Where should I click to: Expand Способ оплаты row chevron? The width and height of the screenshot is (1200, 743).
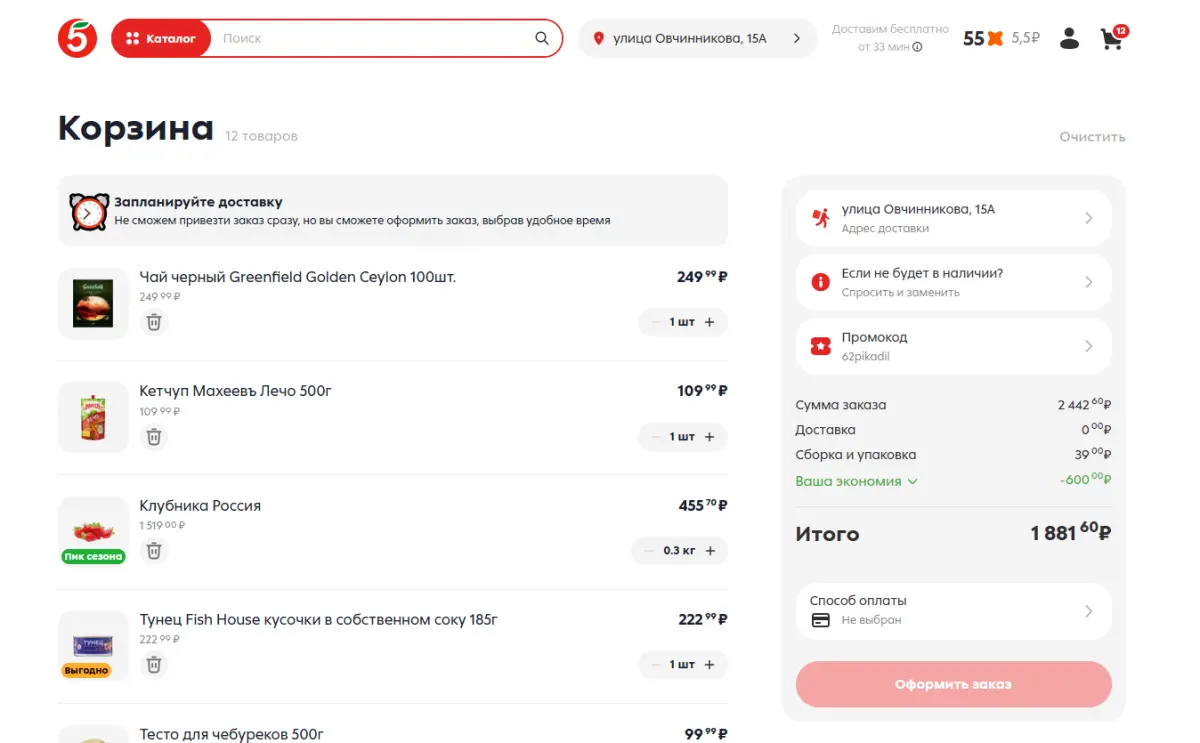[1089, 611]
